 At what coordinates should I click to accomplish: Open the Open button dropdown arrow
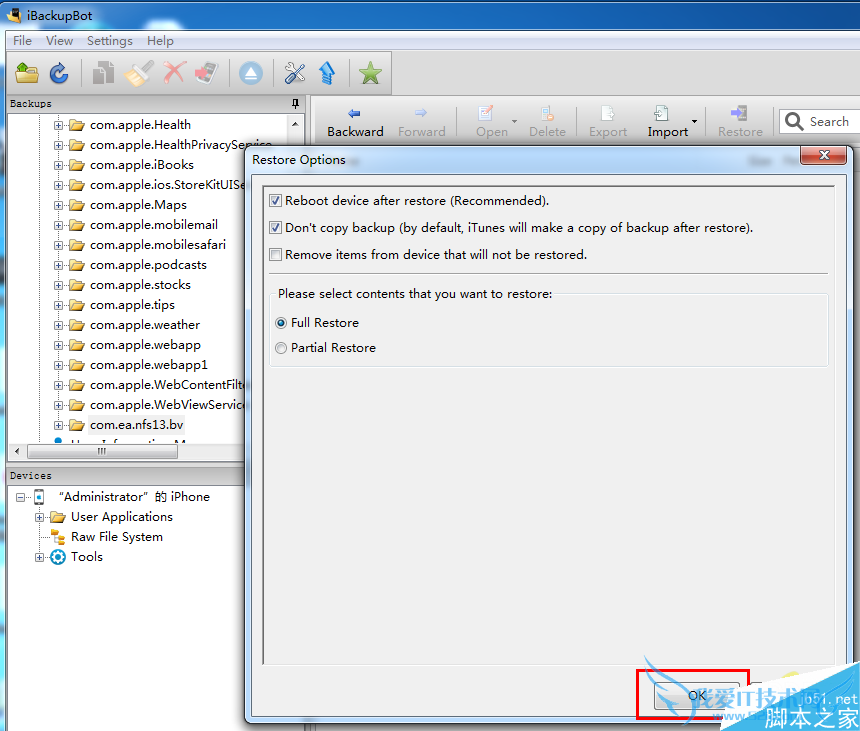click(514, 121)
